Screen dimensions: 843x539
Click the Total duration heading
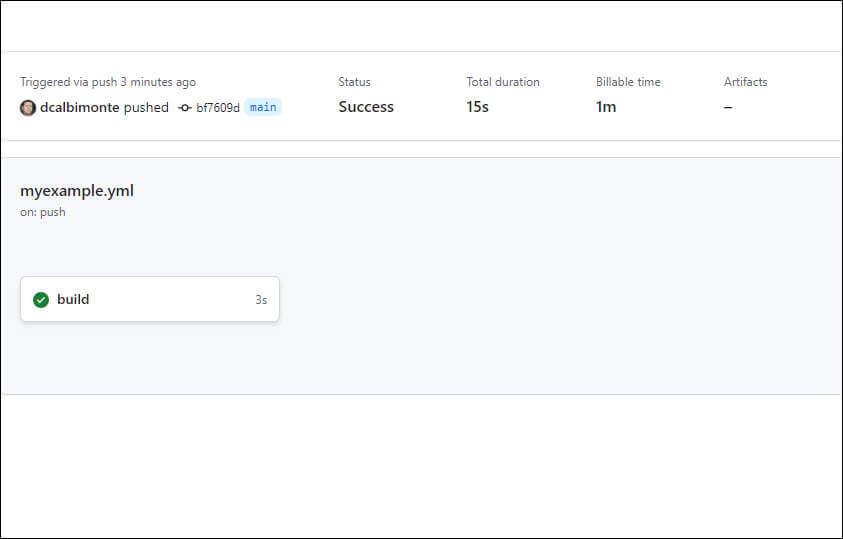click(x=503, y=82)
